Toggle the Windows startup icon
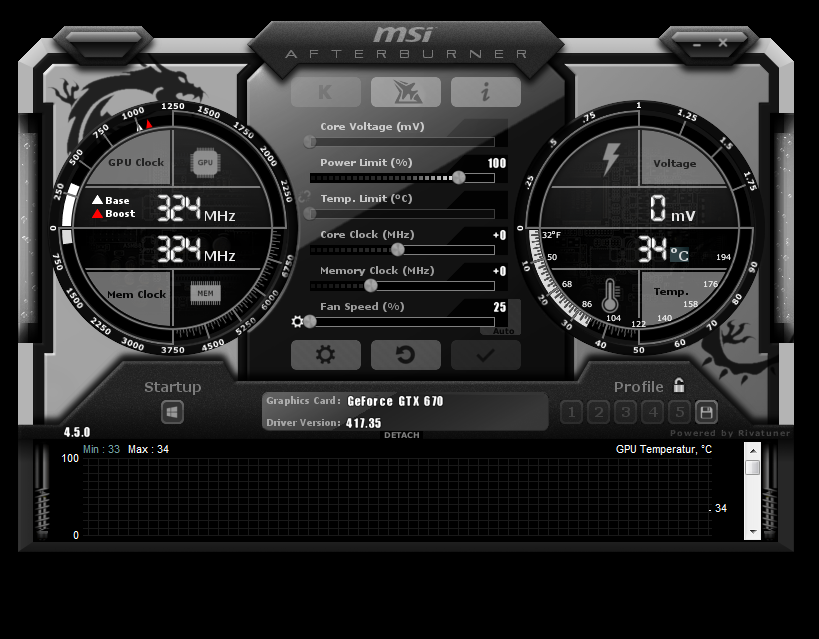 pos(172,413)
